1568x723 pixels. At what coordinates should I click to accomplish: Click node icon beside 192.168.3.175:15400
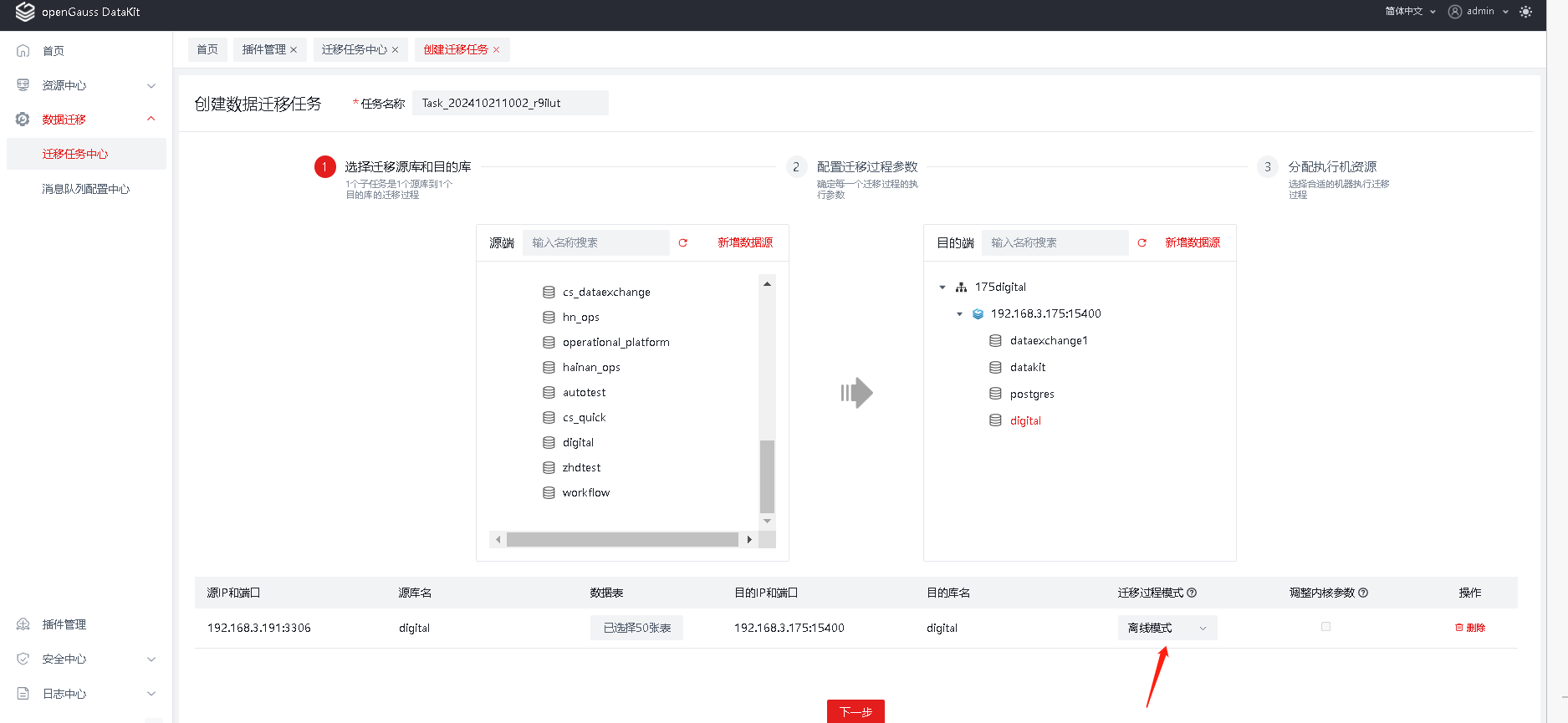pos(978,313)
